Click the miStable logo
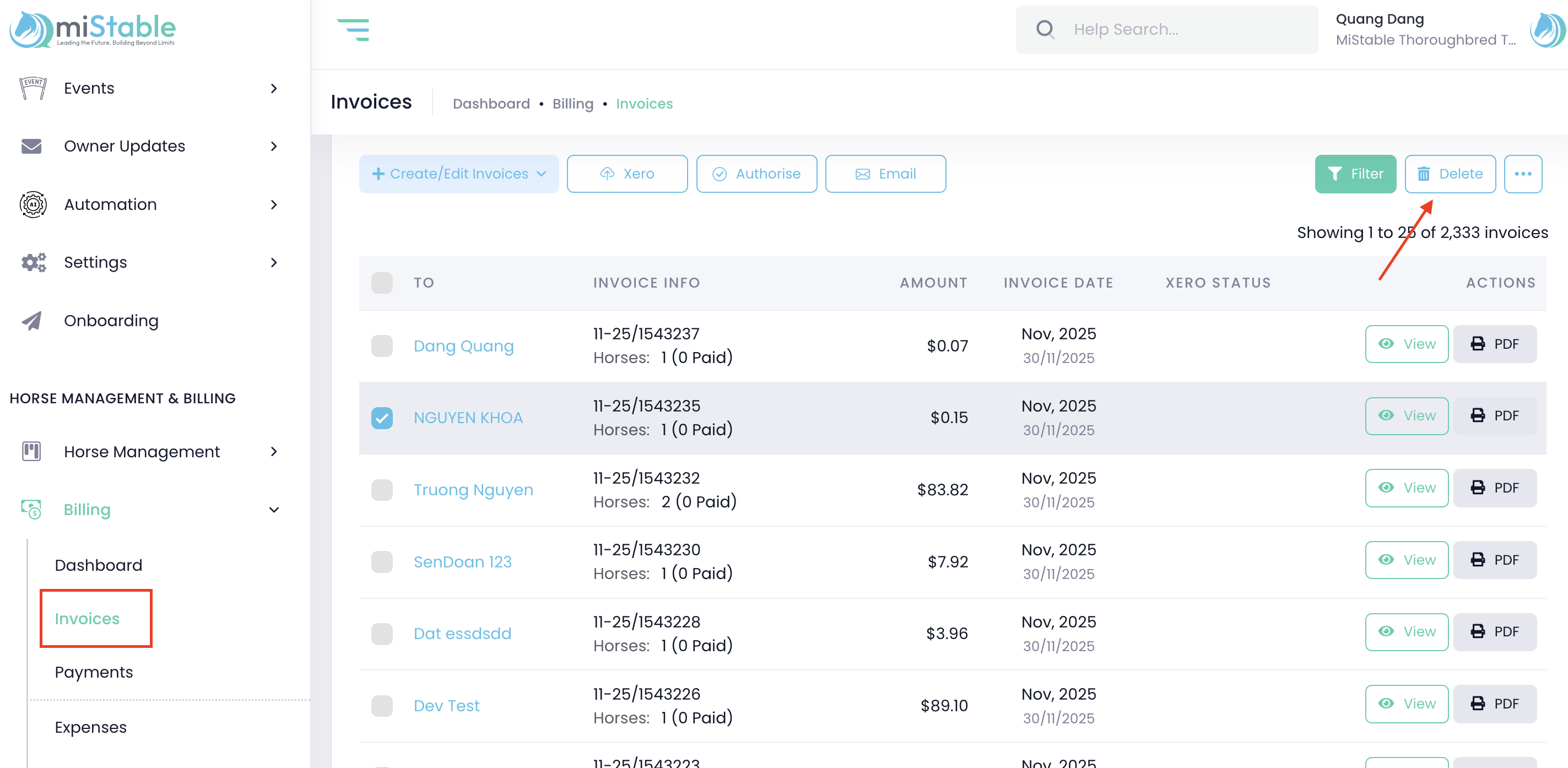The image size is (1568, 768). 93,29
